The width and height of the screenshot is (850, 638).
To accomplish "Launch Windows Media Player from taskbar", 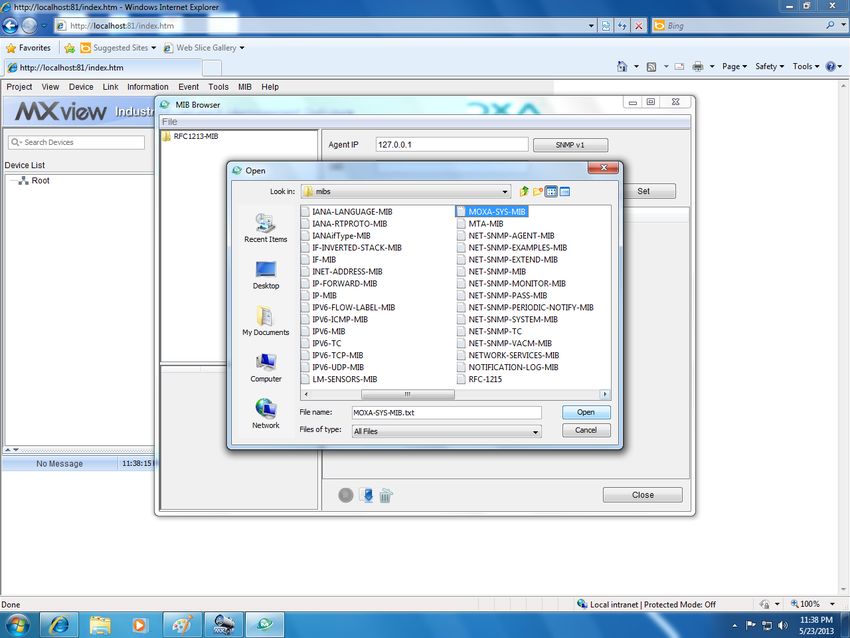I will pos(139,625).
